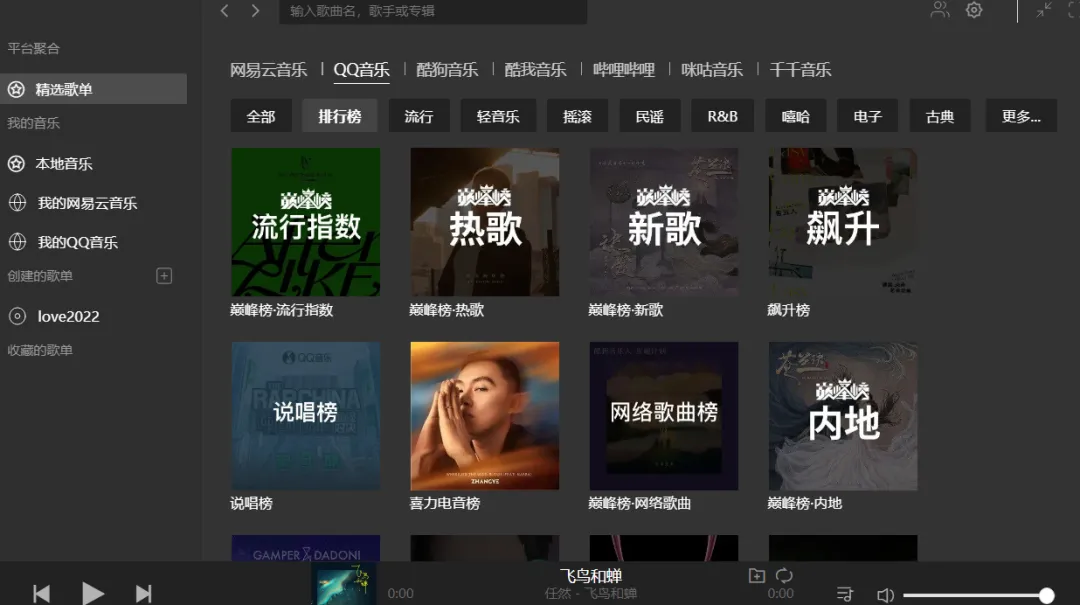
Task: Open the user account icon
Action: [939, 10]
